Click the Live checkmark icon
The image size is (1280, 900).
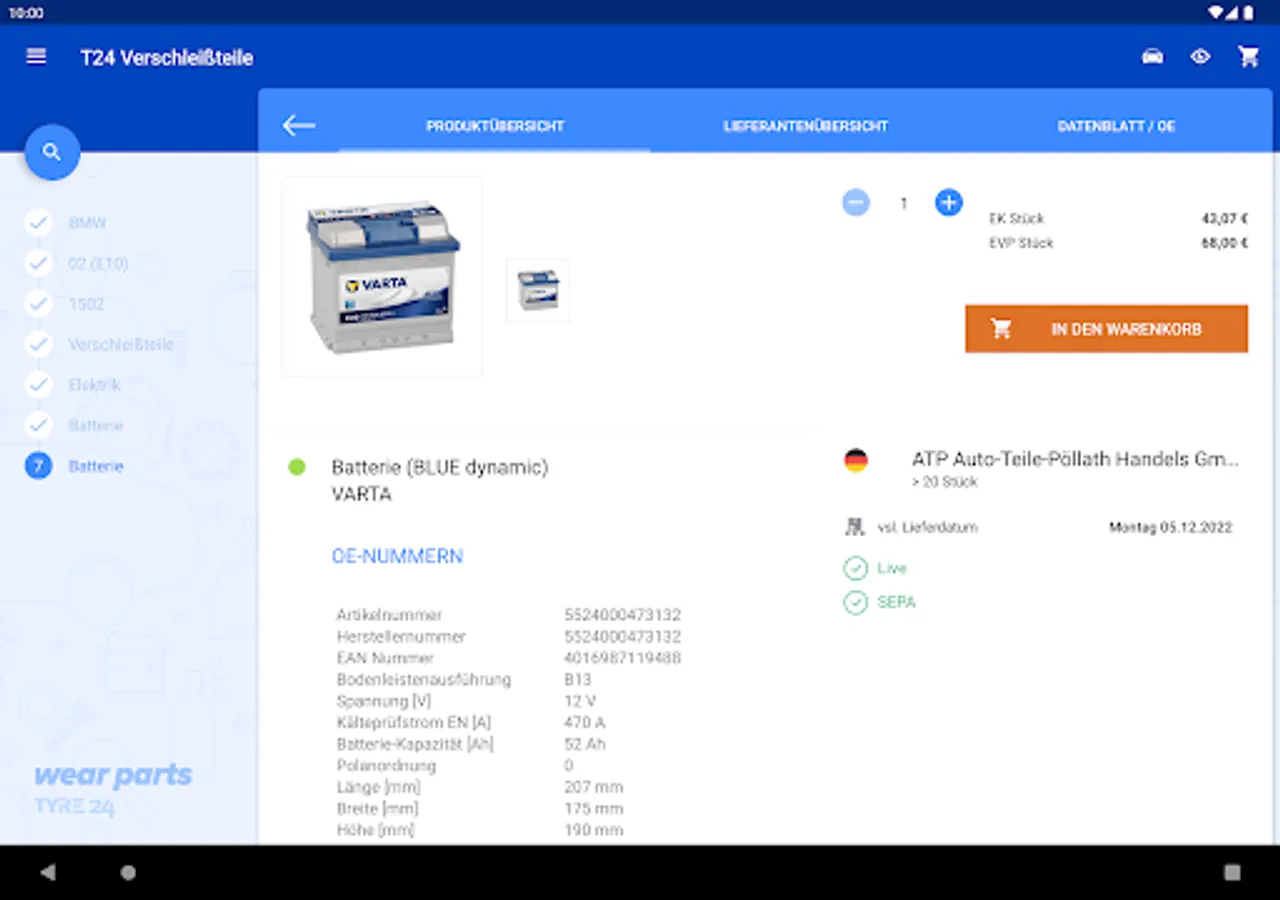pos(855,568)
